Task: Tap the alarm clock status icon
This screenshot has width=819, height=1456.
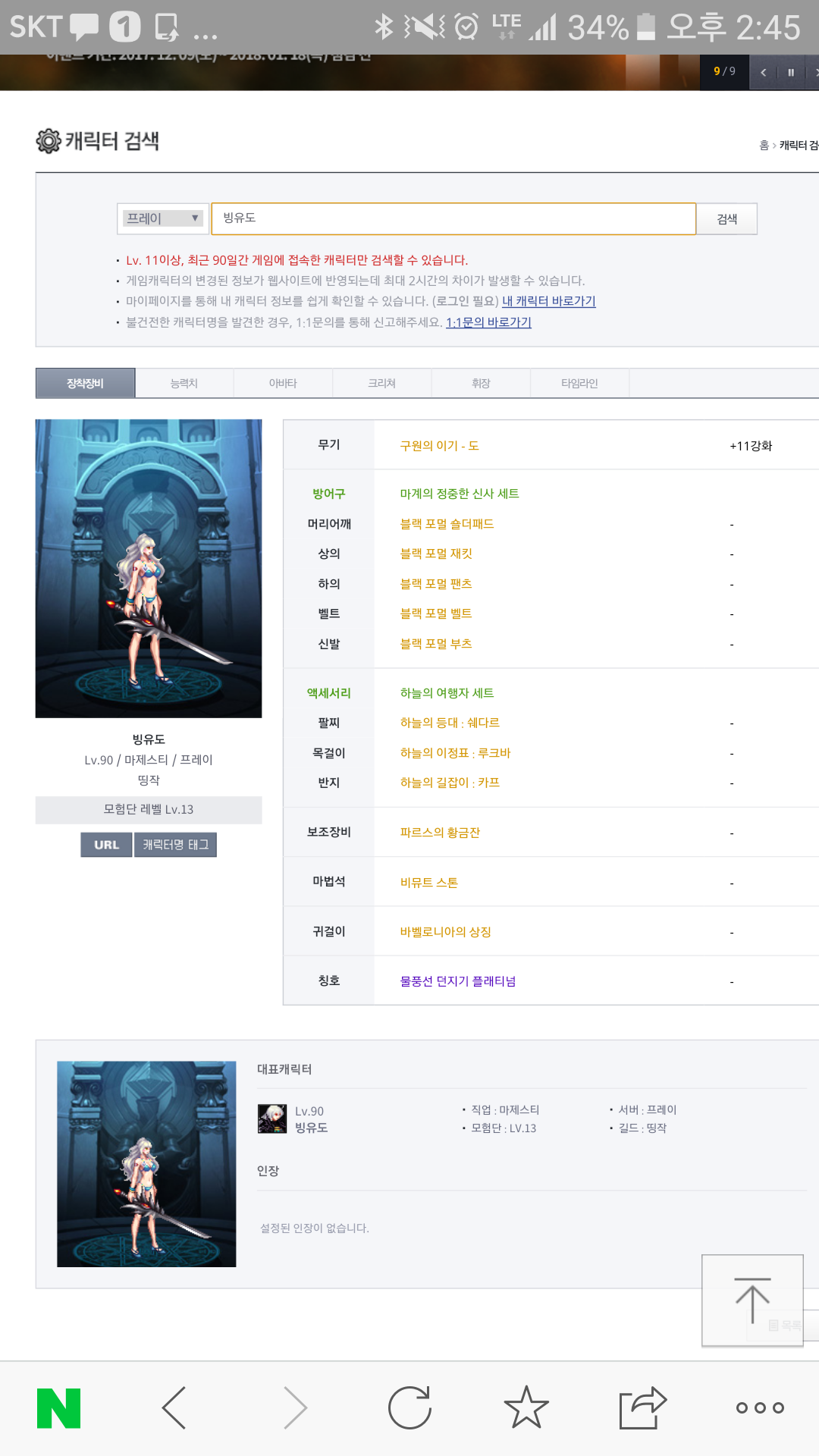Action: (x=466, y=27)
